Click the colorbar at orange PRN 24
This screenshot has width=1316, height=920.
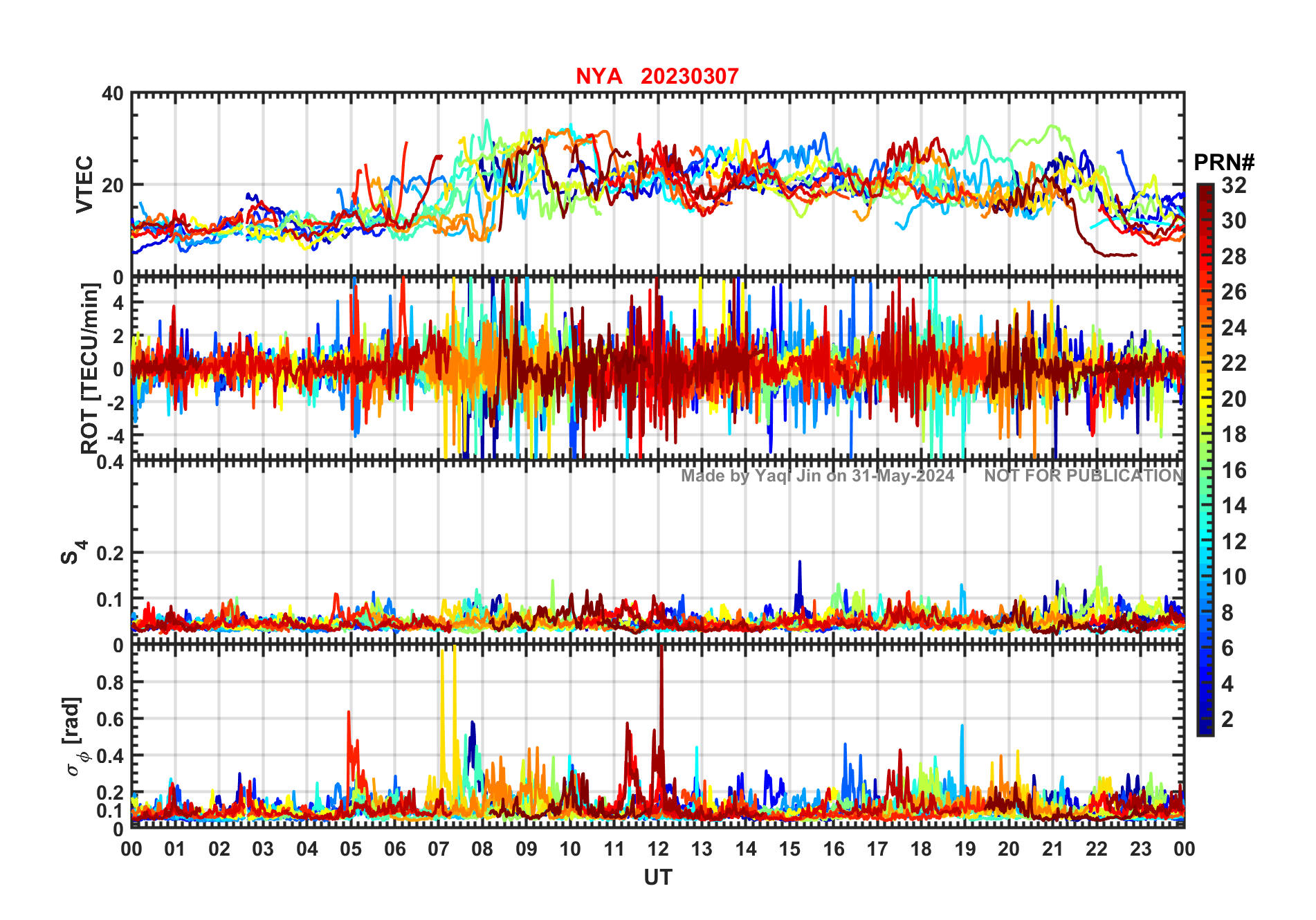pos(1205,328)
